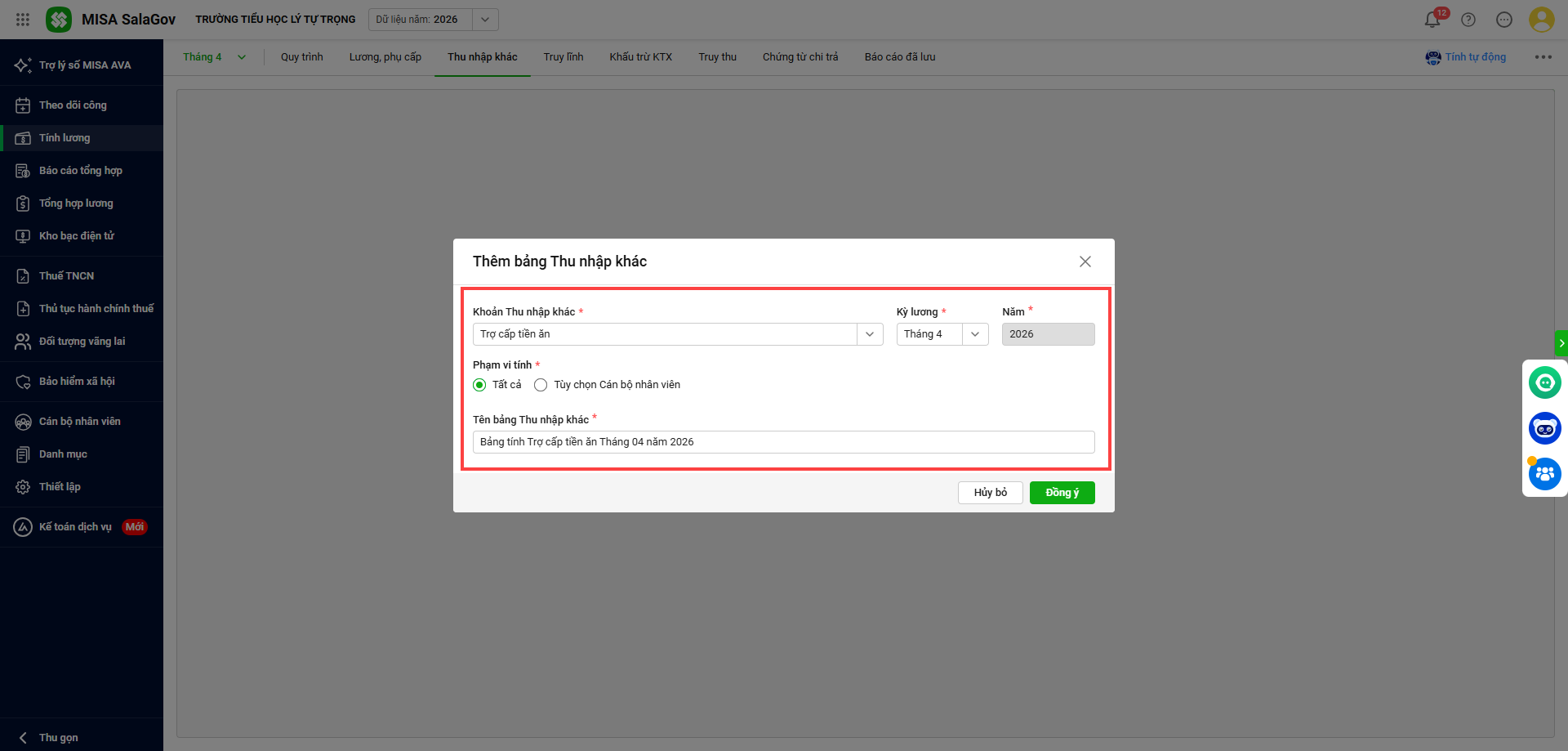
Task: Click the green 'Đồng ý' button
Action: [x=1062, y=493]
